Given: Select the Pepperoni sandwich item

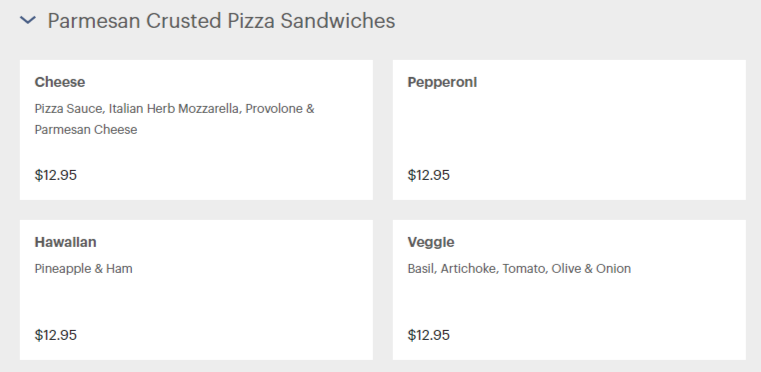Looking at the screenshot, I should click(569, 130).
